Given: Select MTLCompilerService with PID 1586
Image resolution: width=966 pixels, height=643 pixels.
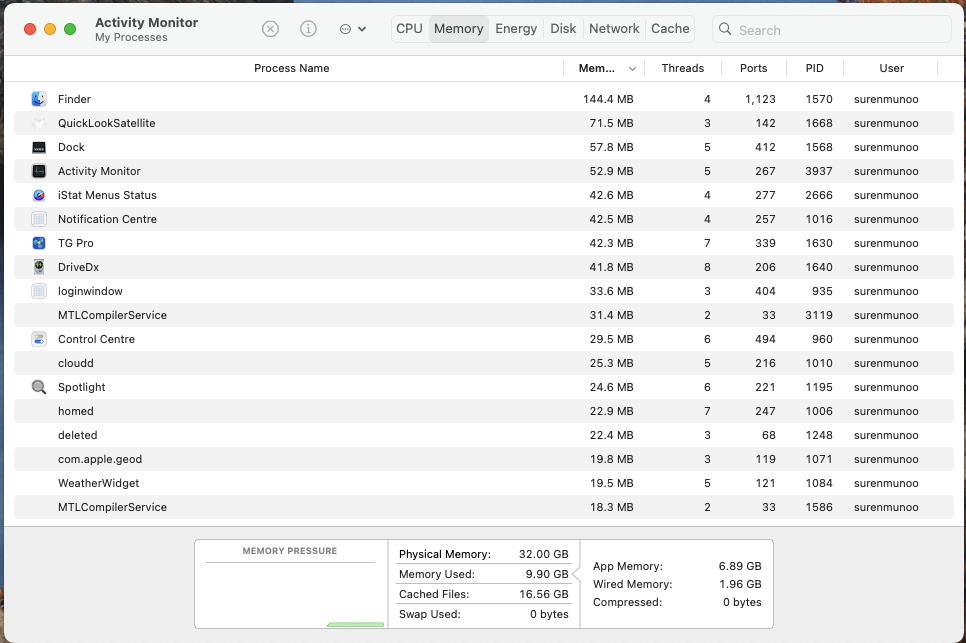Looking at the screenshot, I should point(112,508).
